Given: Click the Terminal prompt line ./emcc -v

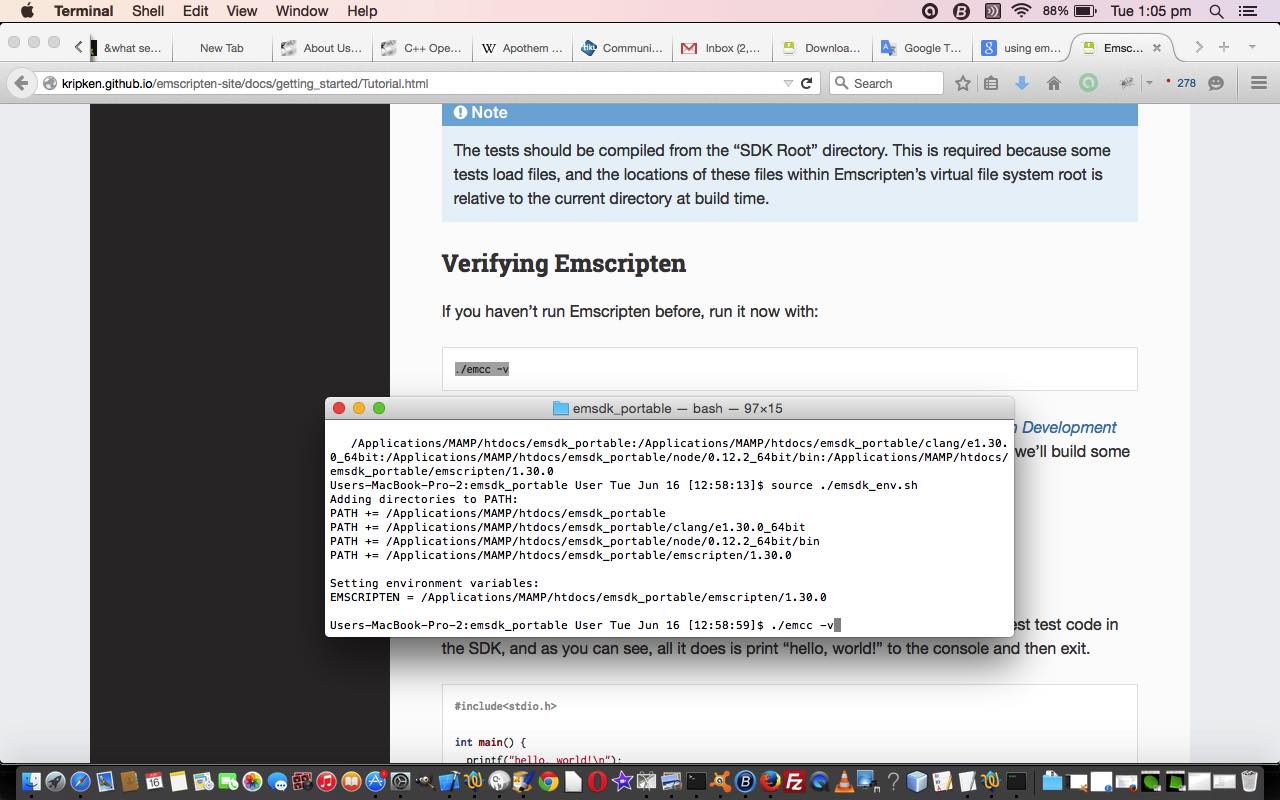Looking at the screenshot, I should pyautogui.click(x=585, y=625).
